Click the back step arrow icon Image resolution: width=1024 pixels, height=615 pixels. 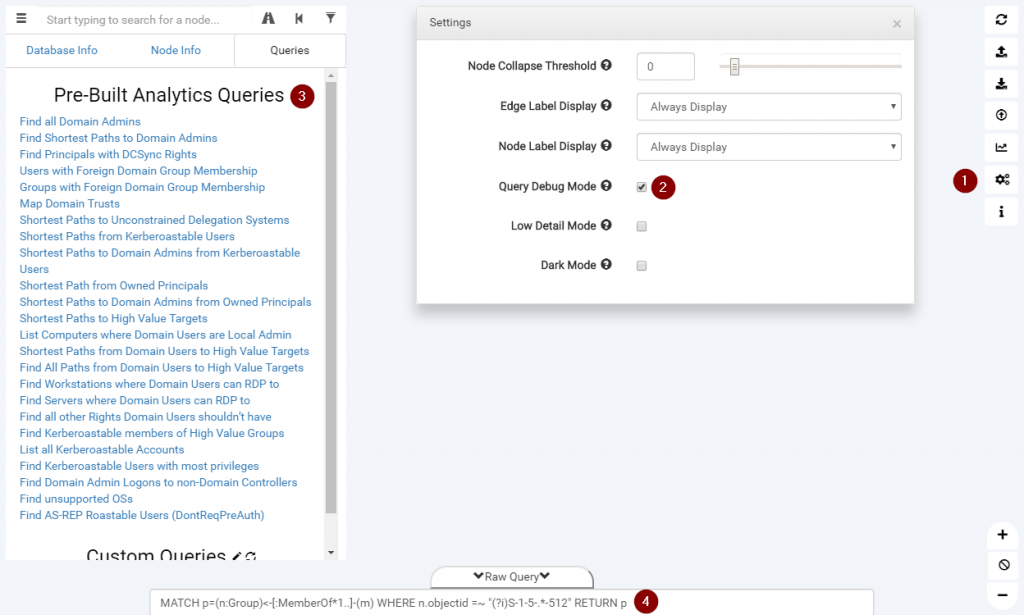click(299, 18)
